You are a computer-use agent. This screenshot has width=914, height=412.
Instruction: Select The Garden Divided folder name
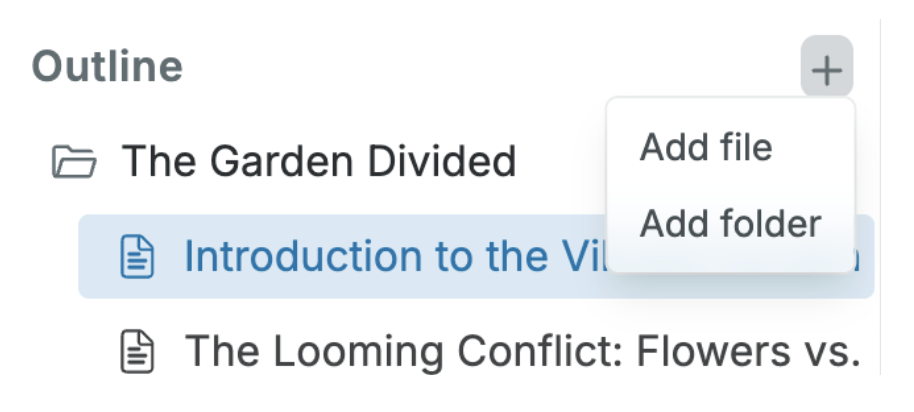[318, 161]
